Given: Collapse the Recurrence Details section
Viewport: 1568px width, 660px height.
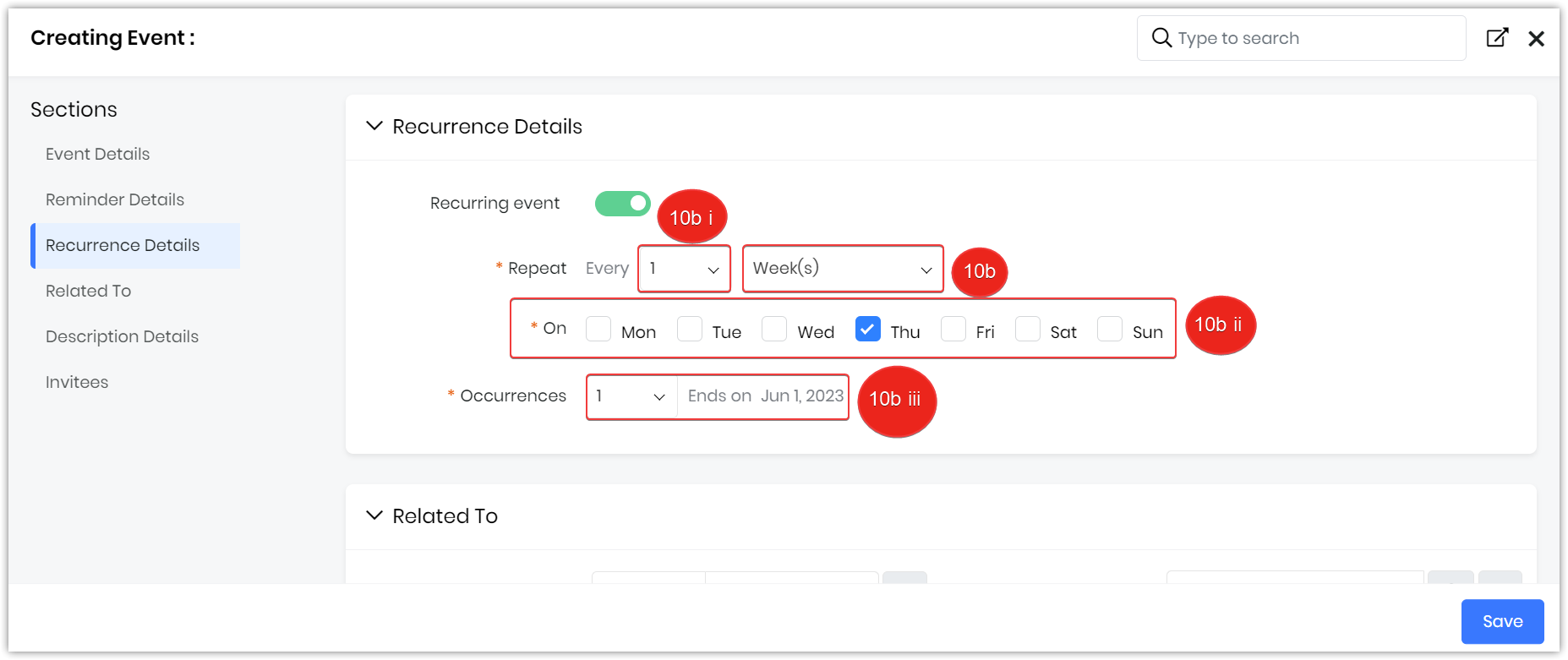Looking at the screenshot, I should click(x=374, y=126).
